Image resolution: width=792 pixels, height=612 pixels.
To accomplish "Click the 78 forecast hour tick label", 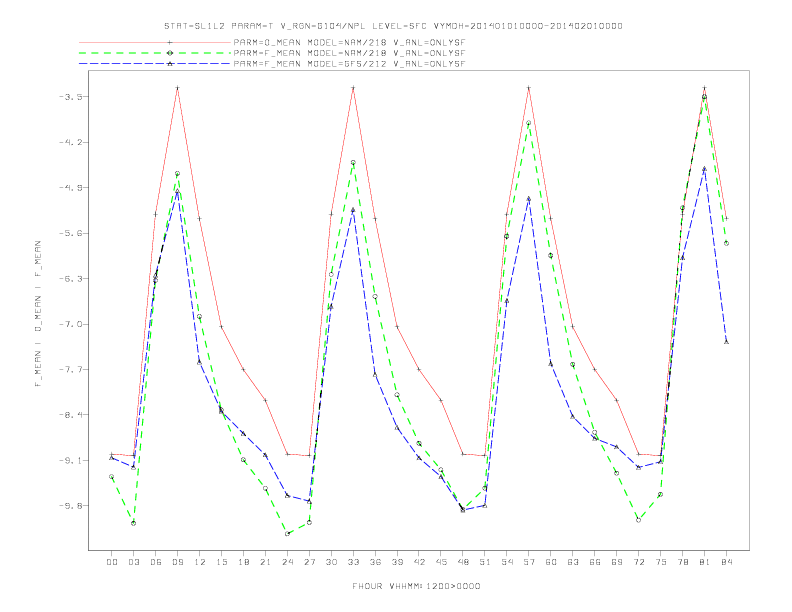I will coord(683,562).
